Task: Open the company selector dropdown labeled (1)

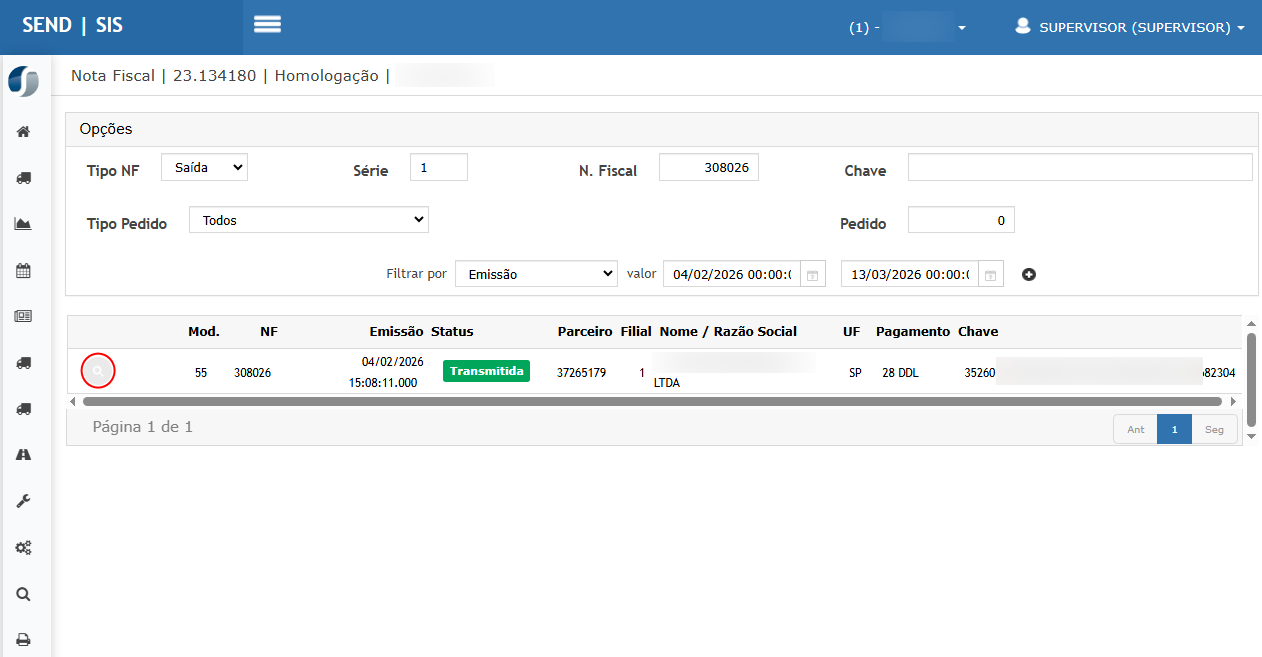Action: click(x=907, y=27)
